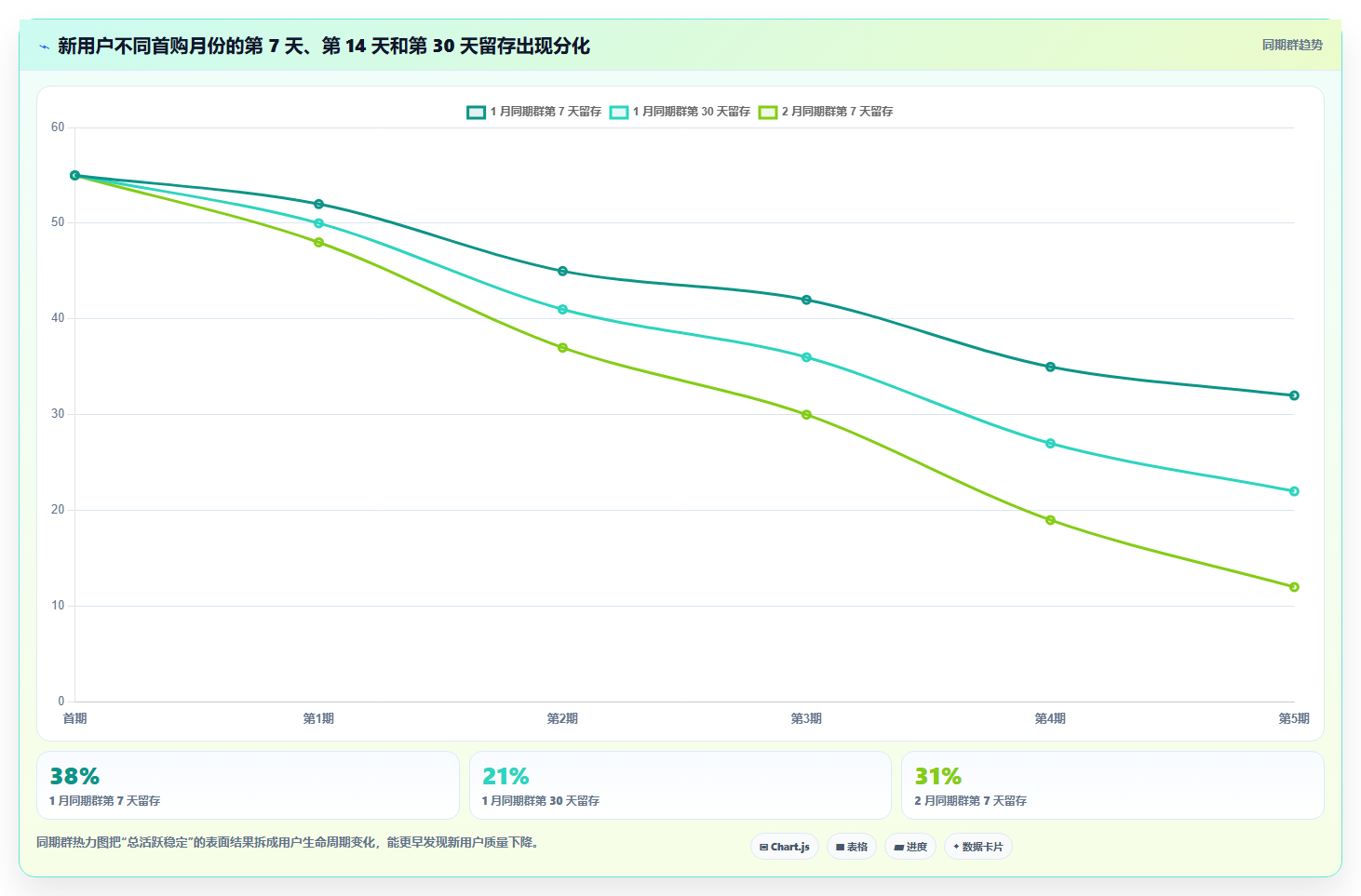1361x896 pixels.
Task: Click the 第1期 x-axis label
Action: click(318, 718)
